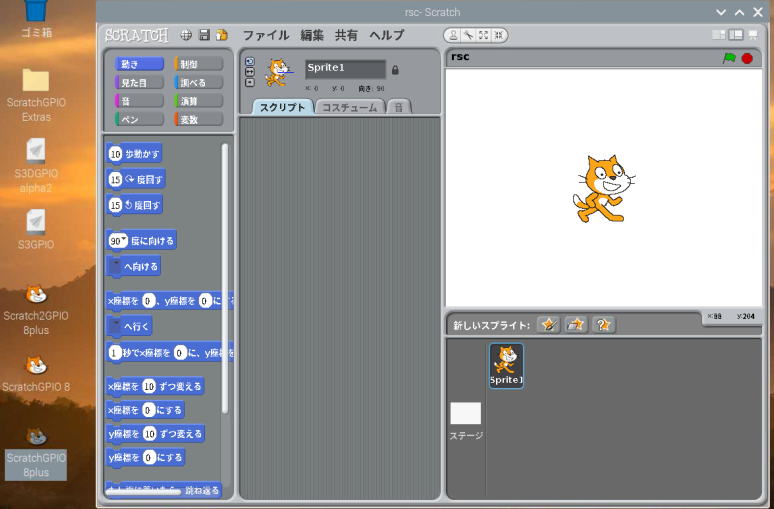Start the project with the green flag

coord(729,58)
